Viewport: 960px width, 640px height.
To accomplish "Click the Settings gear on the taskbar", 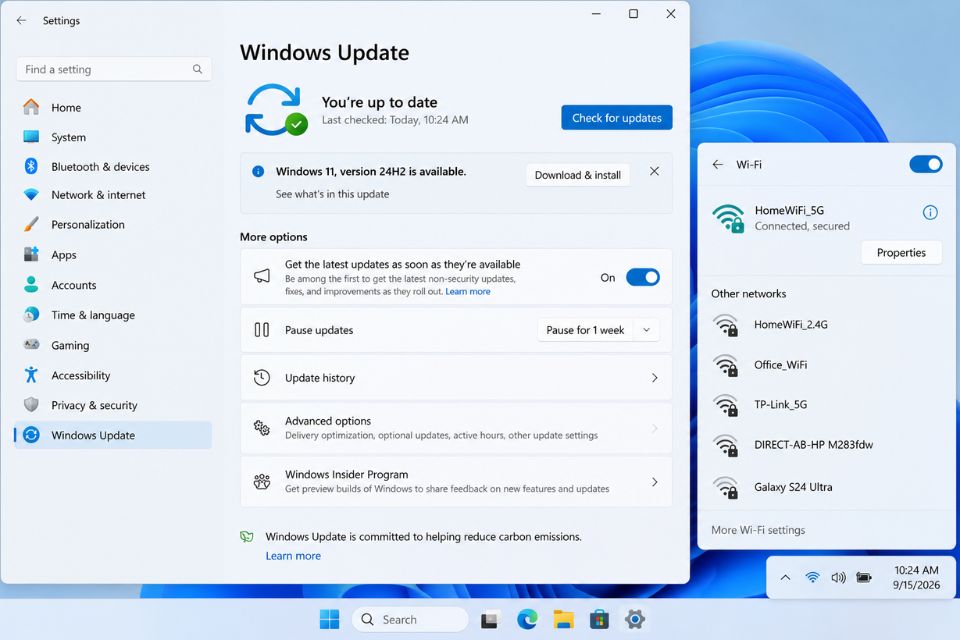I will (635, 620).
